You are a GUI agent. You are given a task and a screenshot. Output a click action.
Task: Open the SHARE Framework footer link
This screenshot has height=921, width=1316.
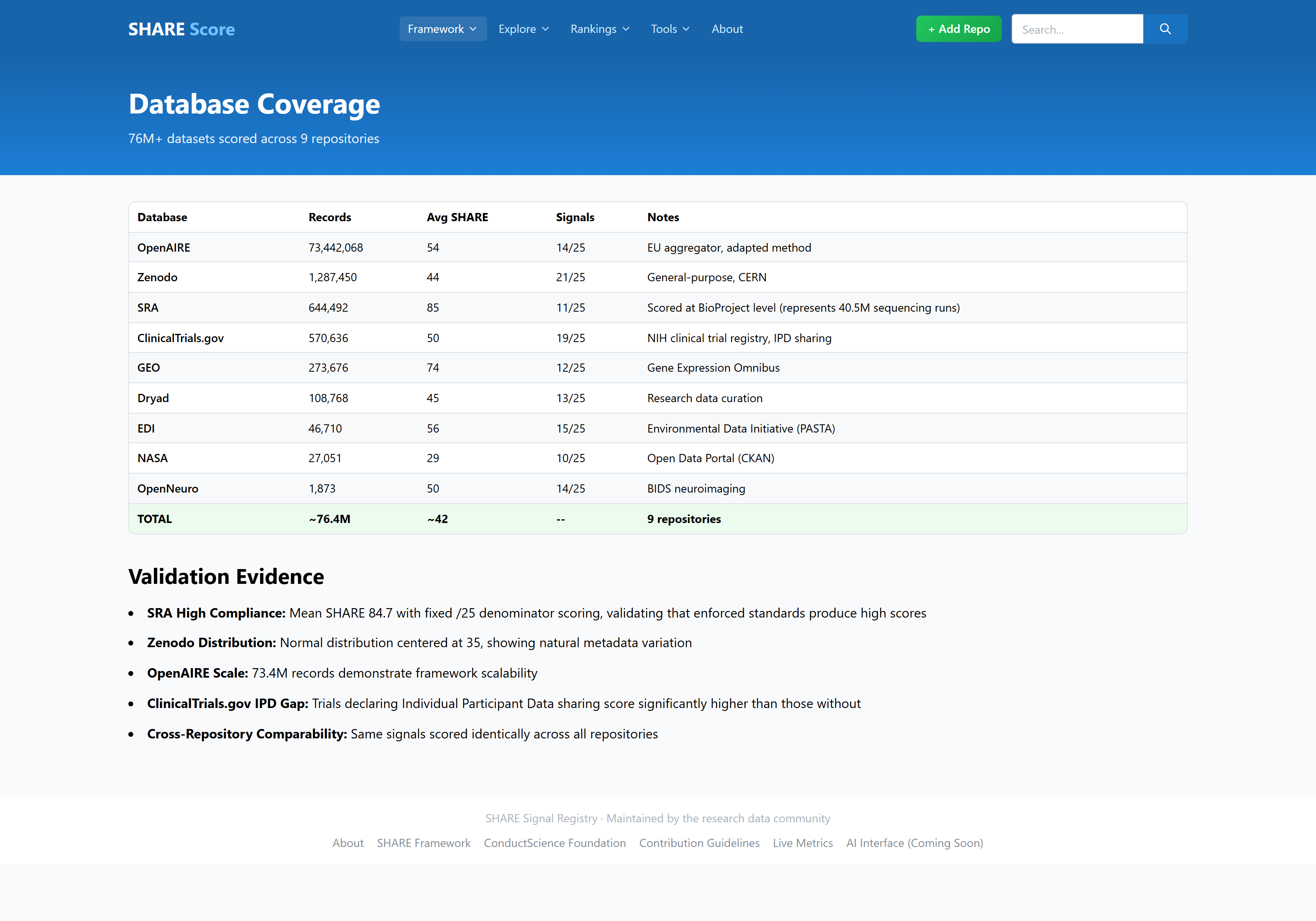(424, 842)
